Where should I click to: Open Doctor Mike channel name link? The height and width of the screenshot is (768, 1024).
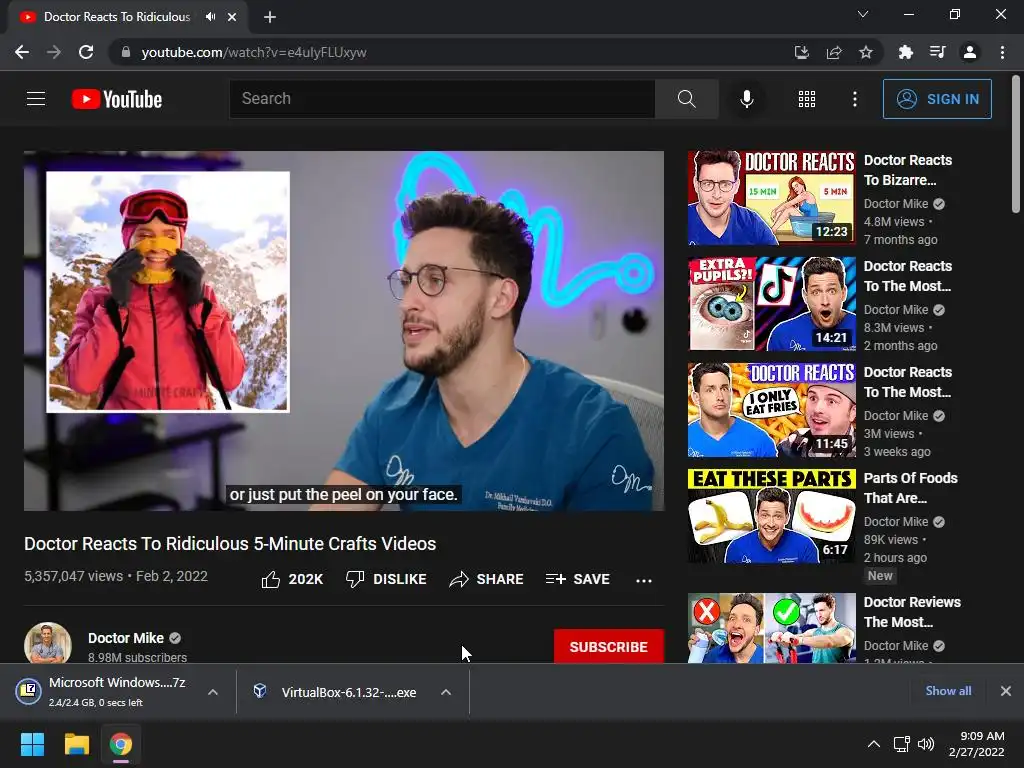click(x=126, y=638)
